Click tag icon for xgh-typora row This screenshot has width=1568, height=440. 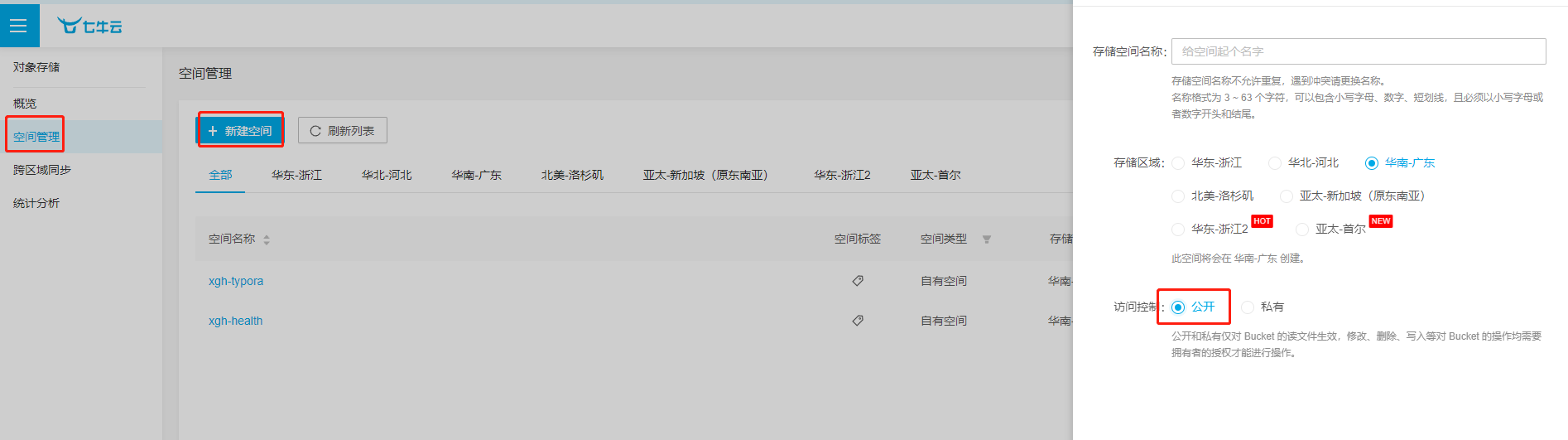pyautogui.click(x=858, y=281)
